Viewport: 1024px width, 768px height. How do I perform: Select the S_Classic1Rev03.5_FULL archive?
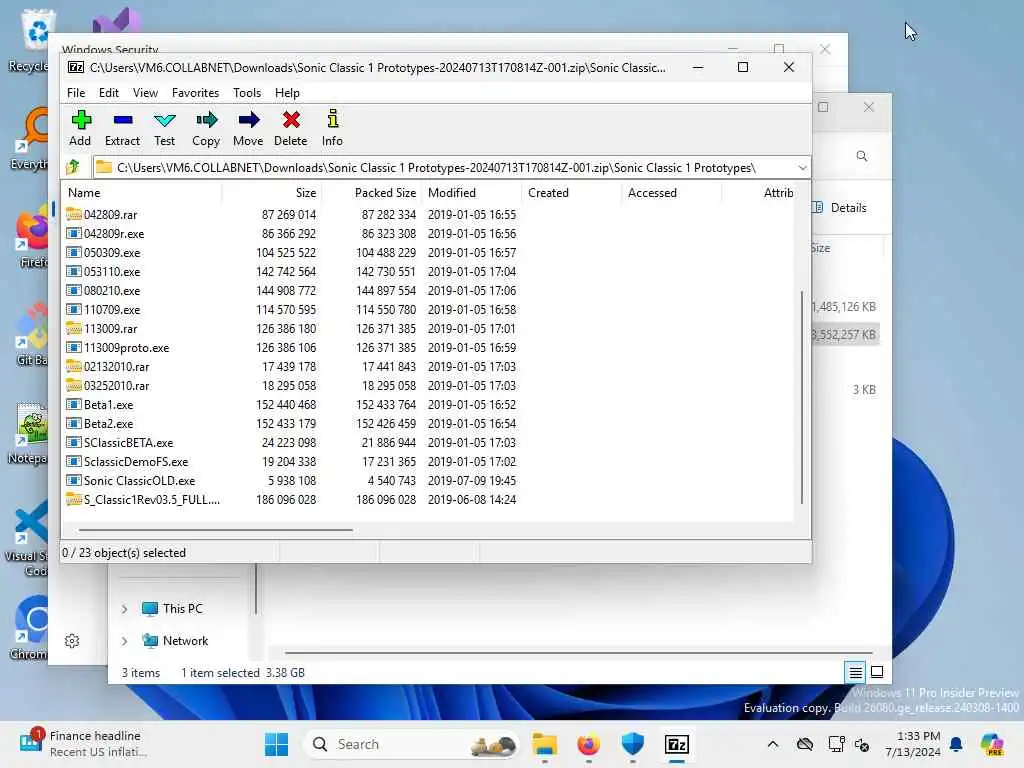151,500
